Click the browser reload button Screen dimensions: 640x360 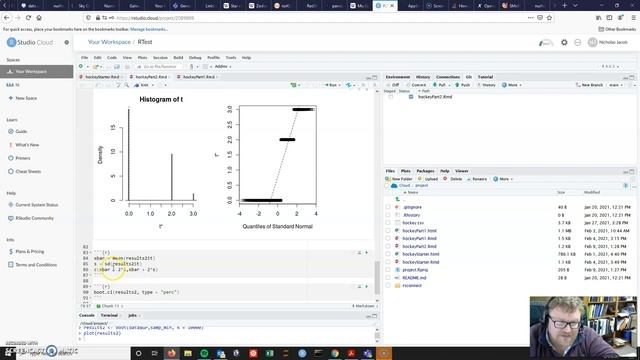28,18
